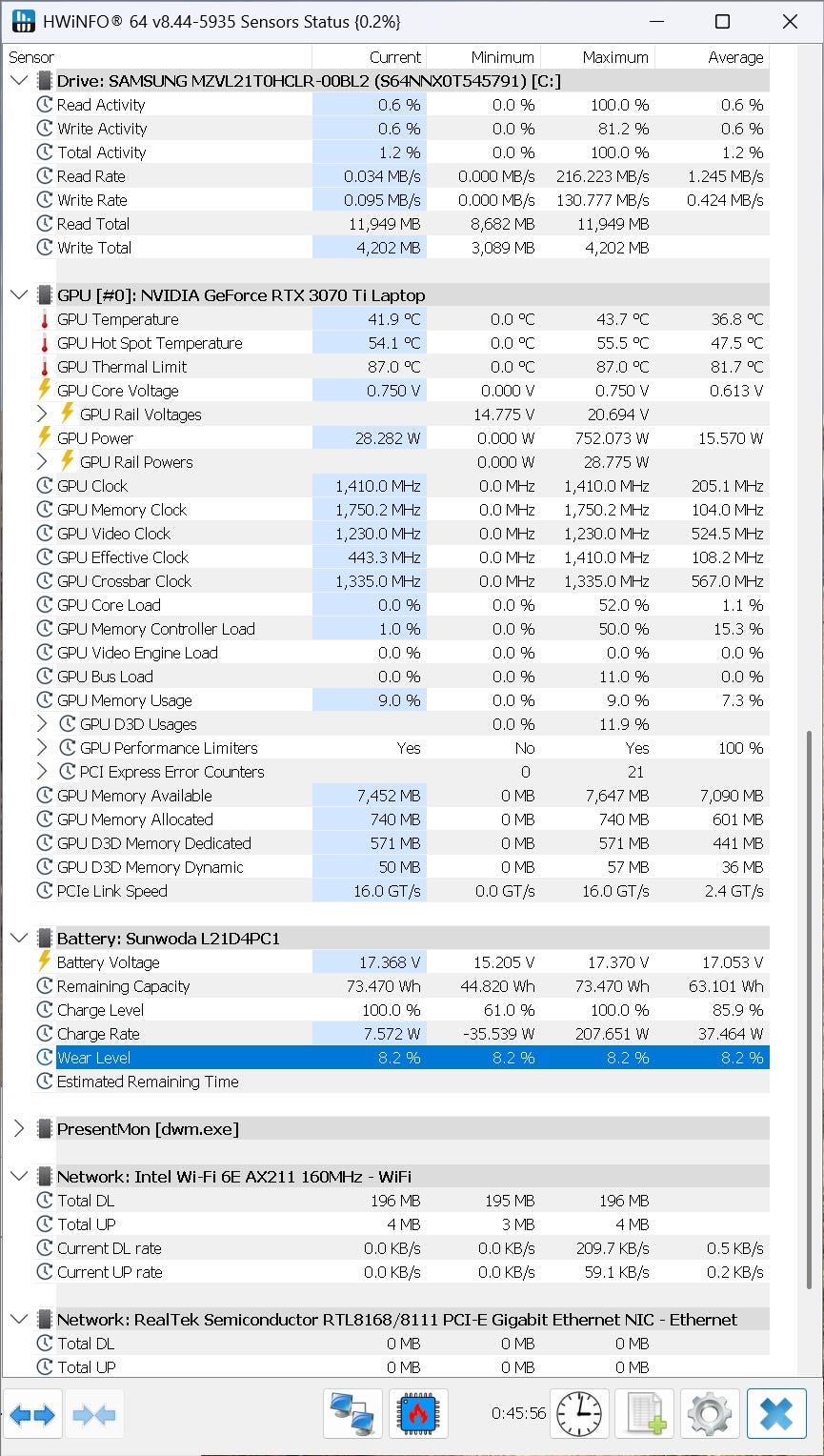Viewport: 824px width, 1456px height.
Task: Click the expand columns arrows button
Action: point(32,1415)
